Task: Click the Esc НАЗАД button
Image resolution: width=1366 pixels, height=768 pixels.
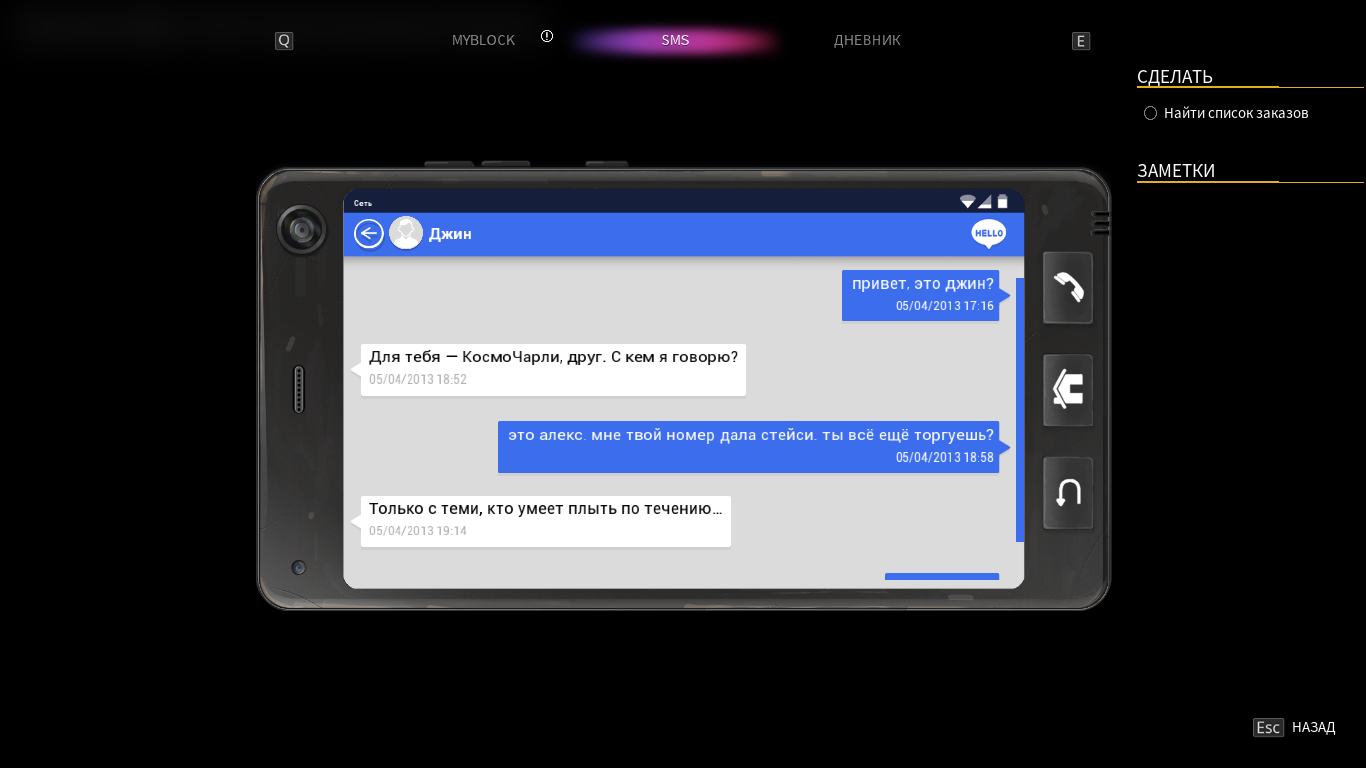Action: [x=1294, y=727]
